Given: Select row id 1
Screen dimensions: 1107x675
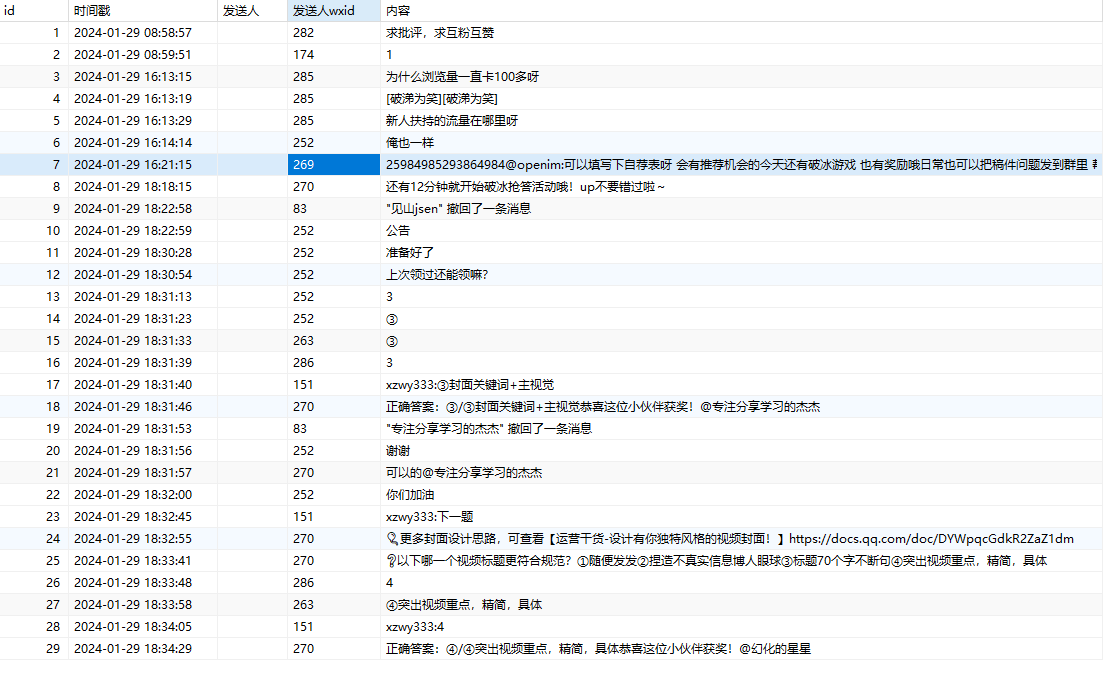Looking at the screenshot, I should click(x=34, y=32).
